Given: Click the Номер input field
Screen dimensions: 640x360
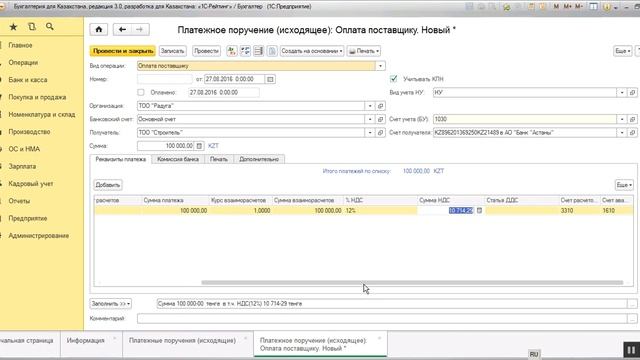Looking at the screenshot, I should (x=165, y=79).
